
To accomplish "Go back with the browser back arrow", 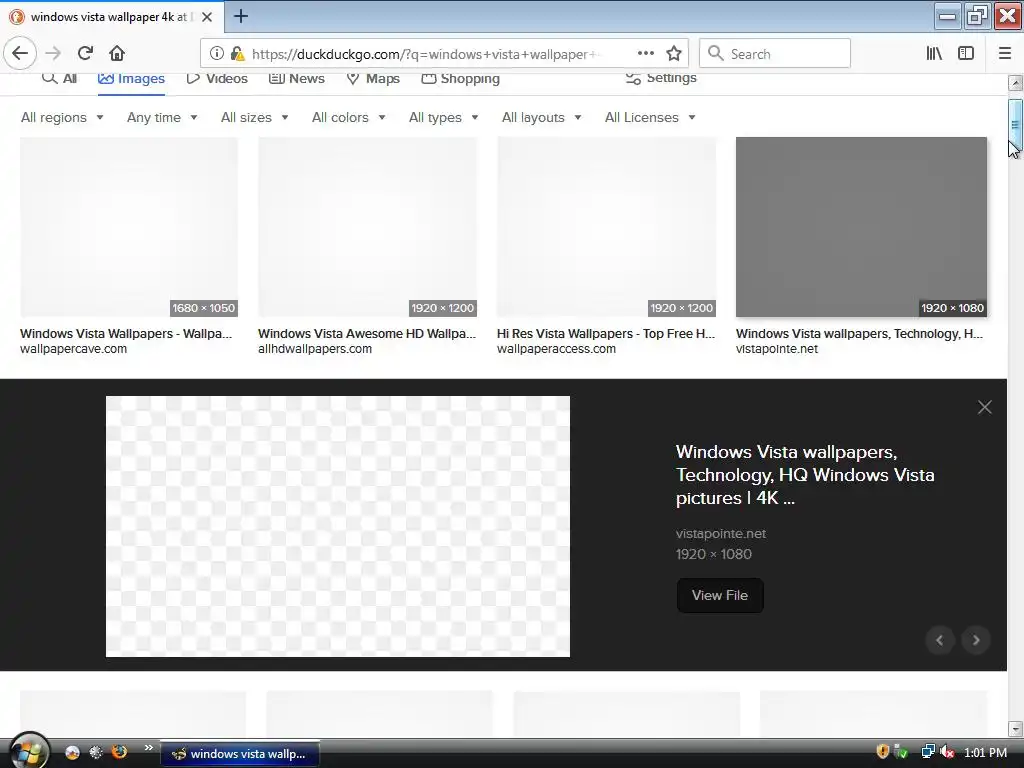I will tap(20, 53).
